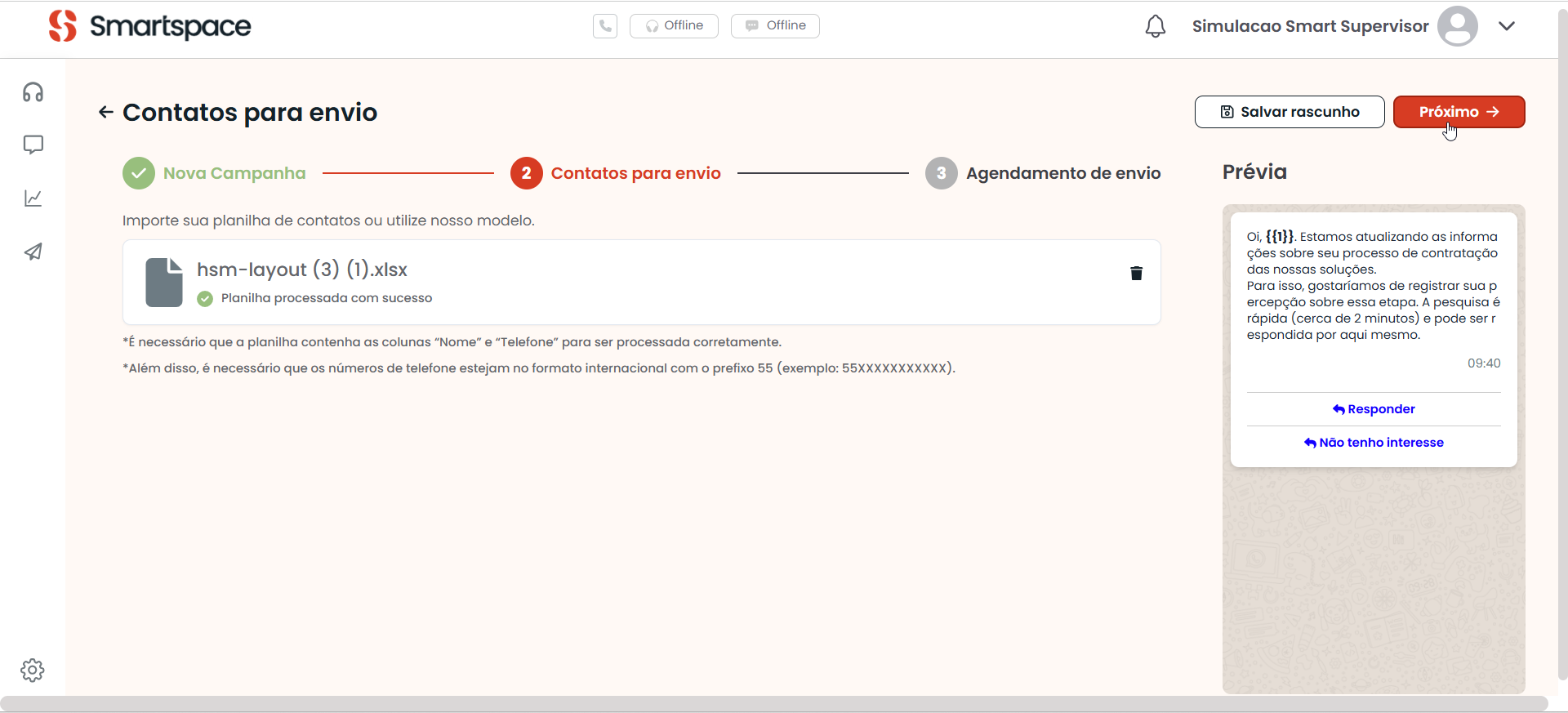Image resolution: width=1568 pixels, height=713 pixels.
Task: Toggle the chat Offline status button
Action: pos(775,26)
